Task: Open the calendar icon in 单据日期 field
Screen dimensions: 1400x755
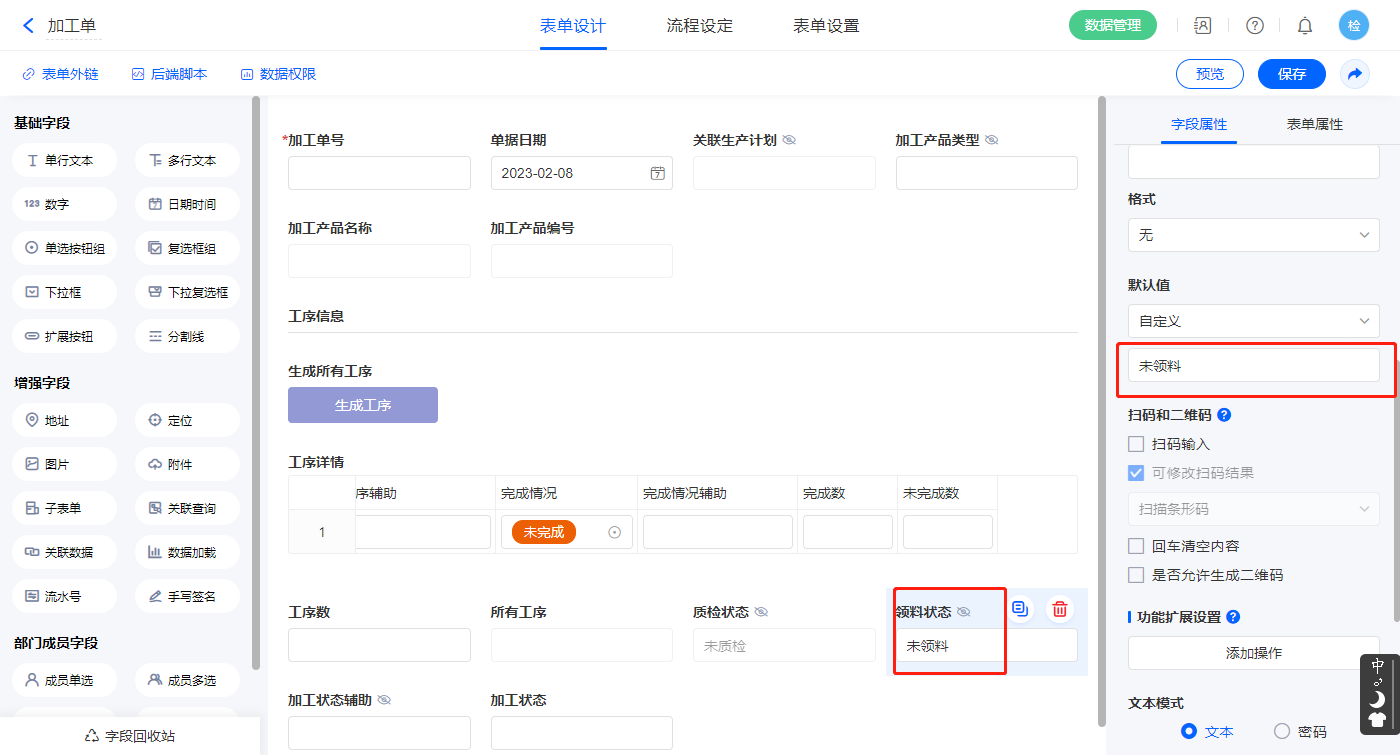Action: (x=658, y=173)
